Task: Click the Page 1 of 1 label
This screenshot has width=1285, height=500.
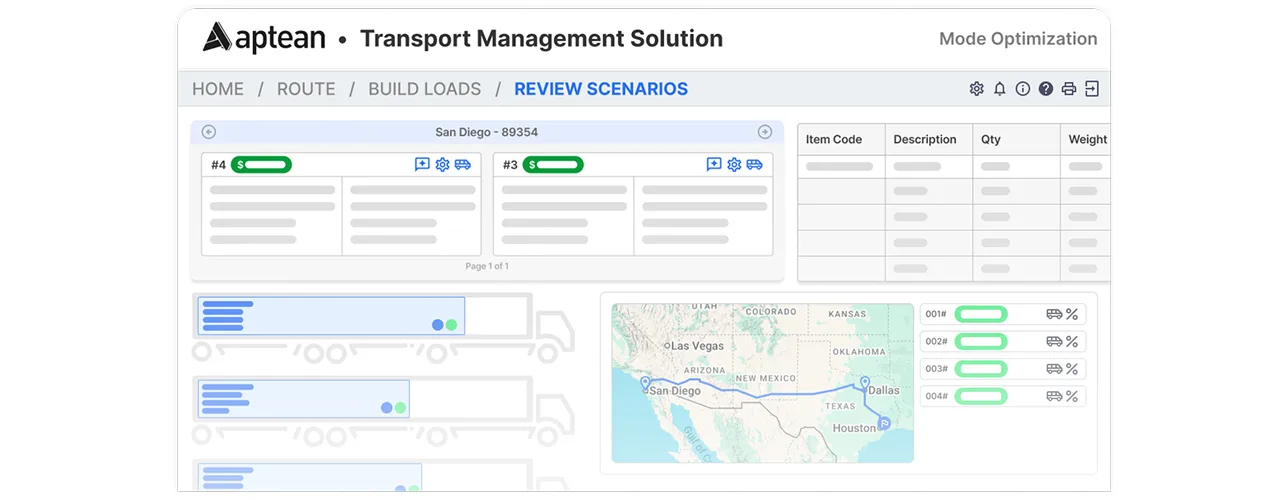Action: click(x=487, y=266)
